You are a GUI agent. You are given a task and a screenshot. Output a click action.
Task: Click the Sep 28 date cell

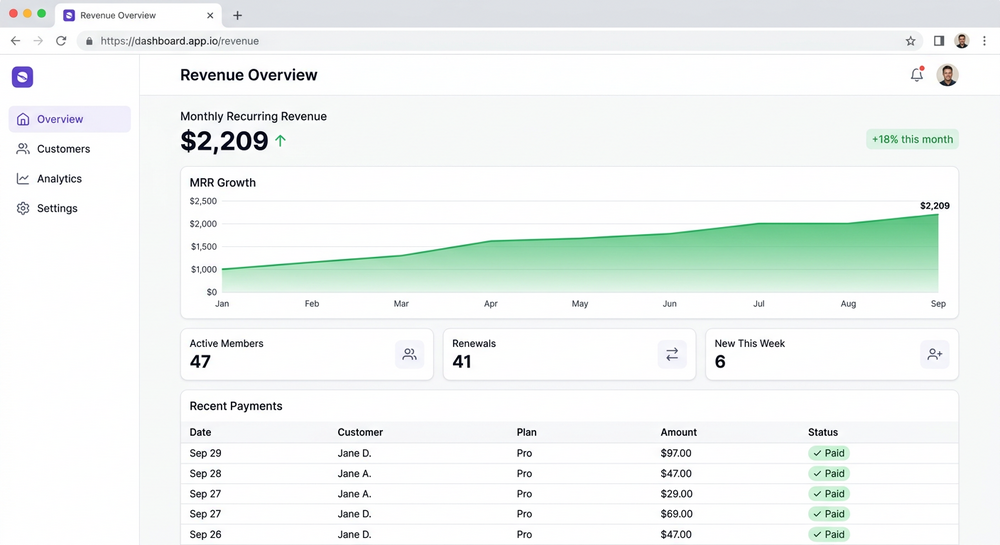pos(205,474)
